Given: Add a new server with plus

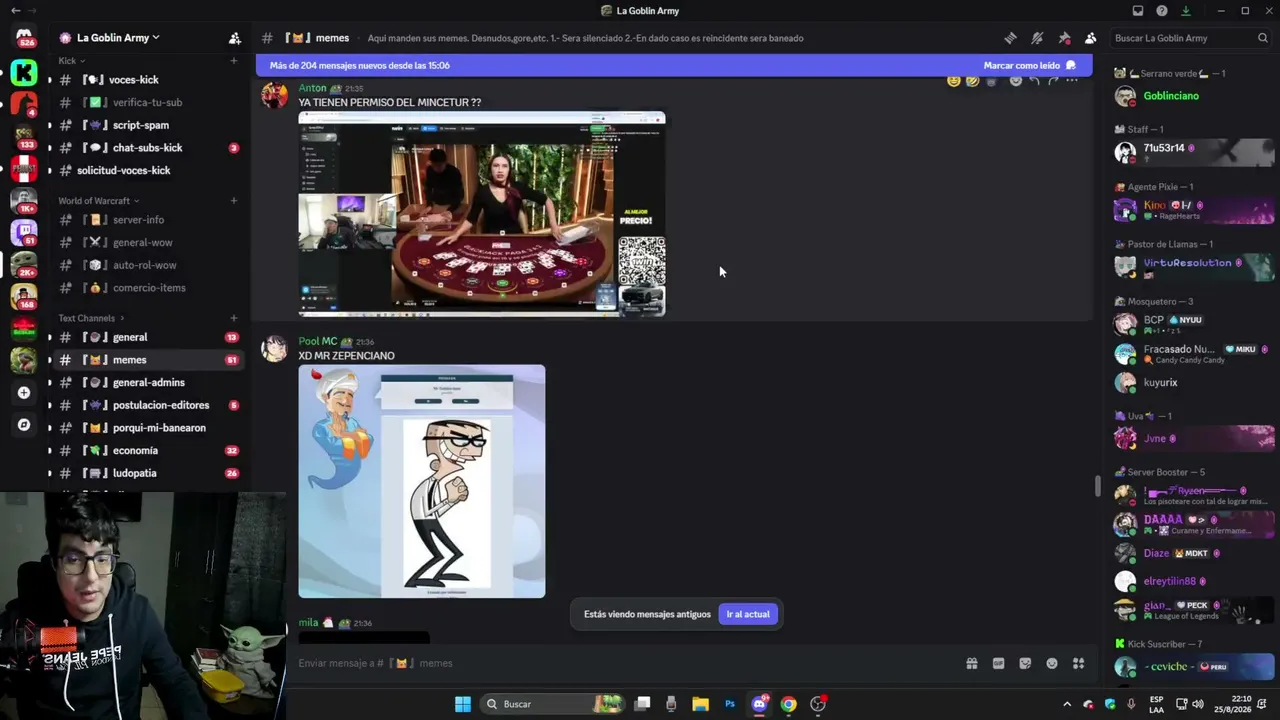Looking at the screenshot, I should (24, 393).
